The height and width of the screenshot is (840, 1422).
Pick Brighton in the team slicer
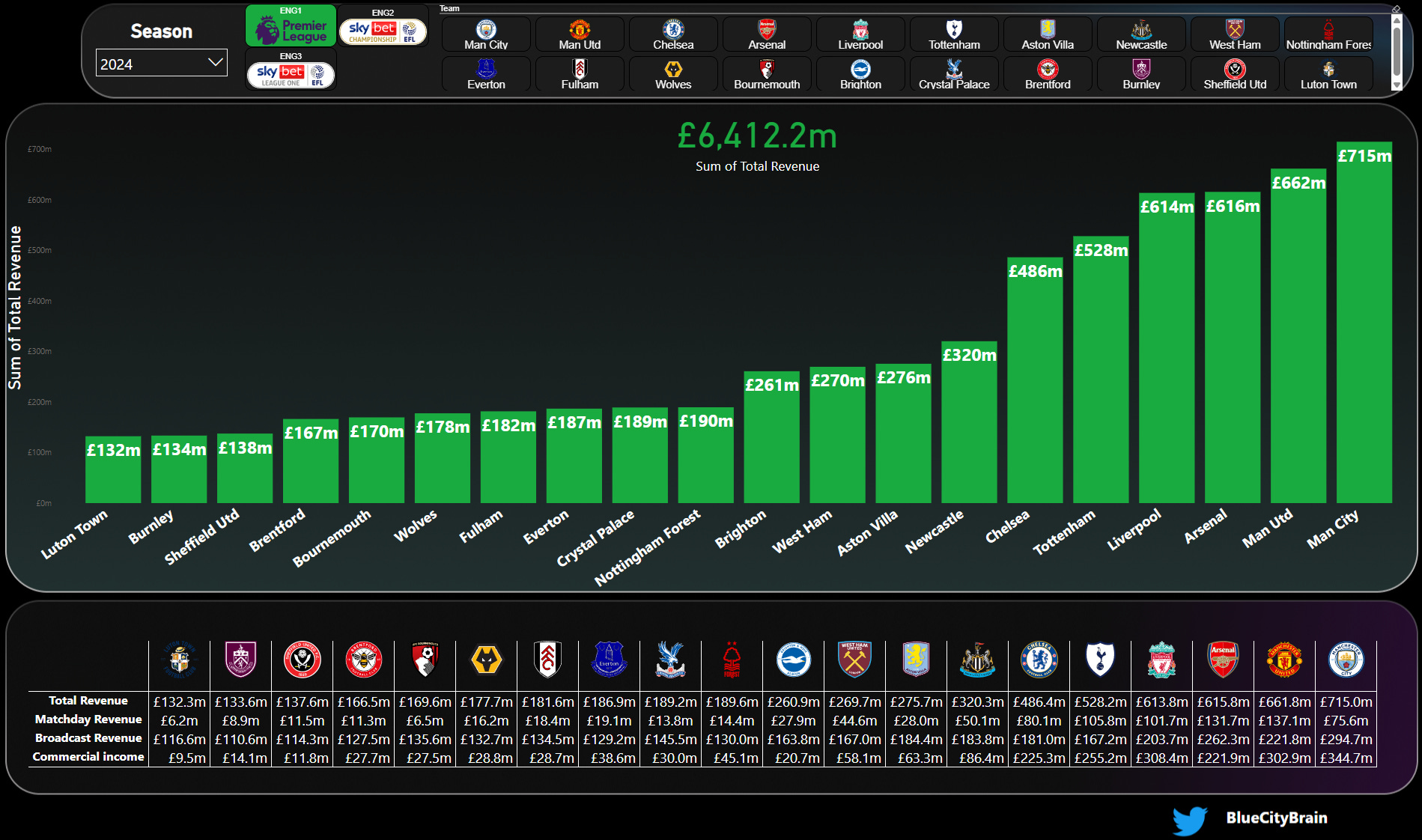coord(860,74)
